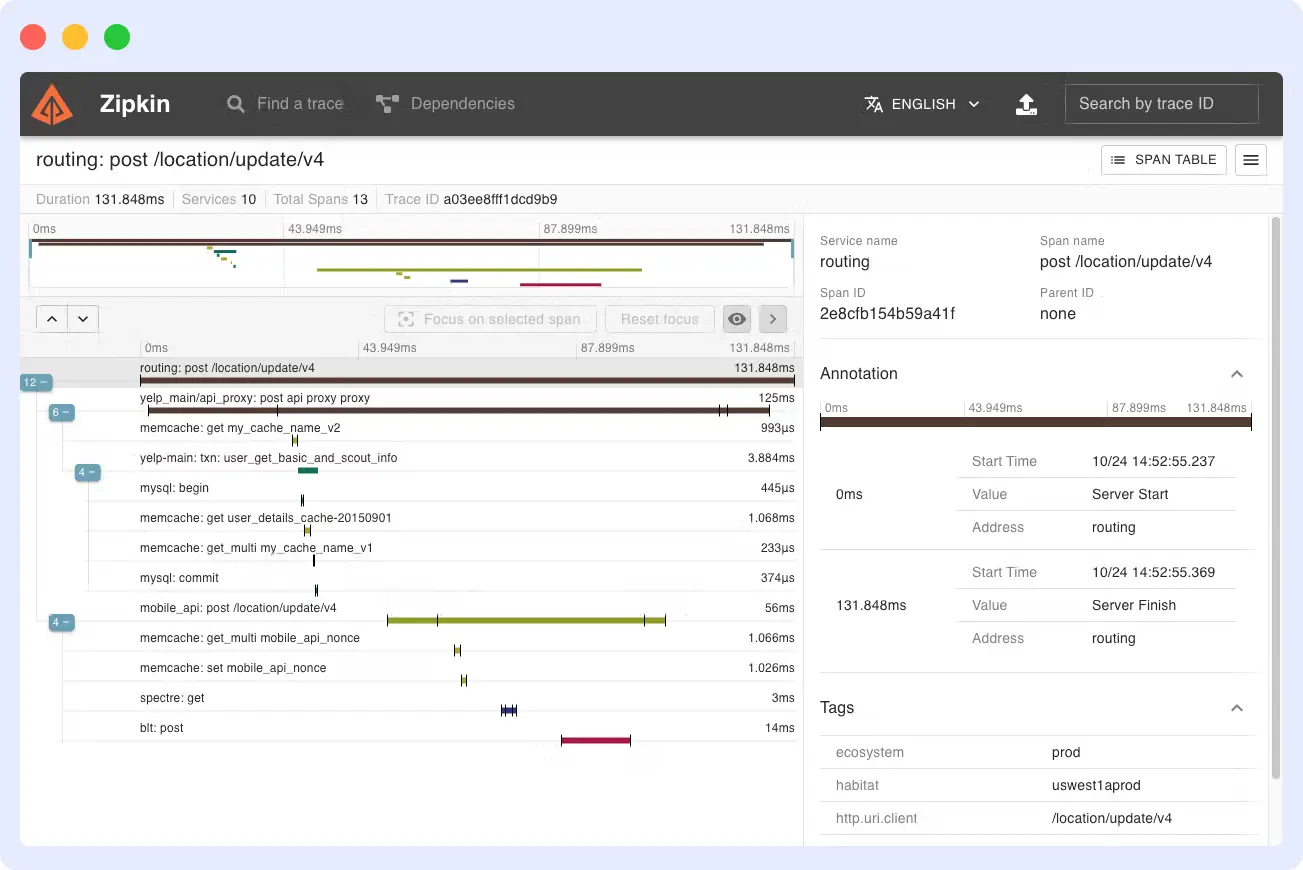The height and width of the screenshot is (870, 1303).
Task: Click the Search by trace ID field
Action: tap(1161, 104)
